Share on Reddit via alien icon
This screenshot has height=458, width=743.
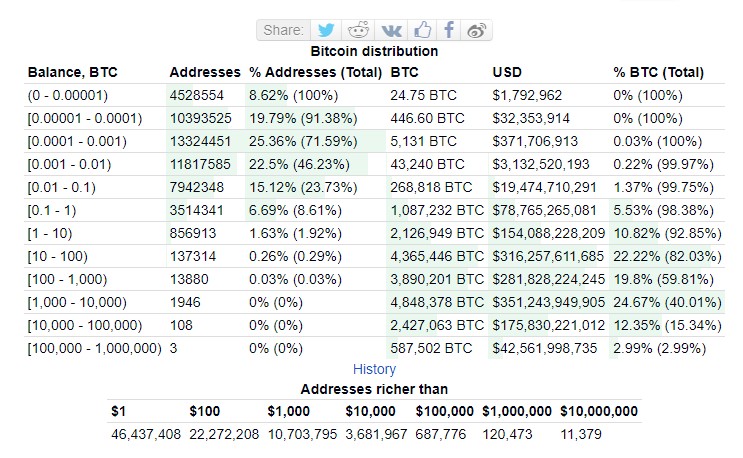pos(358,30)
